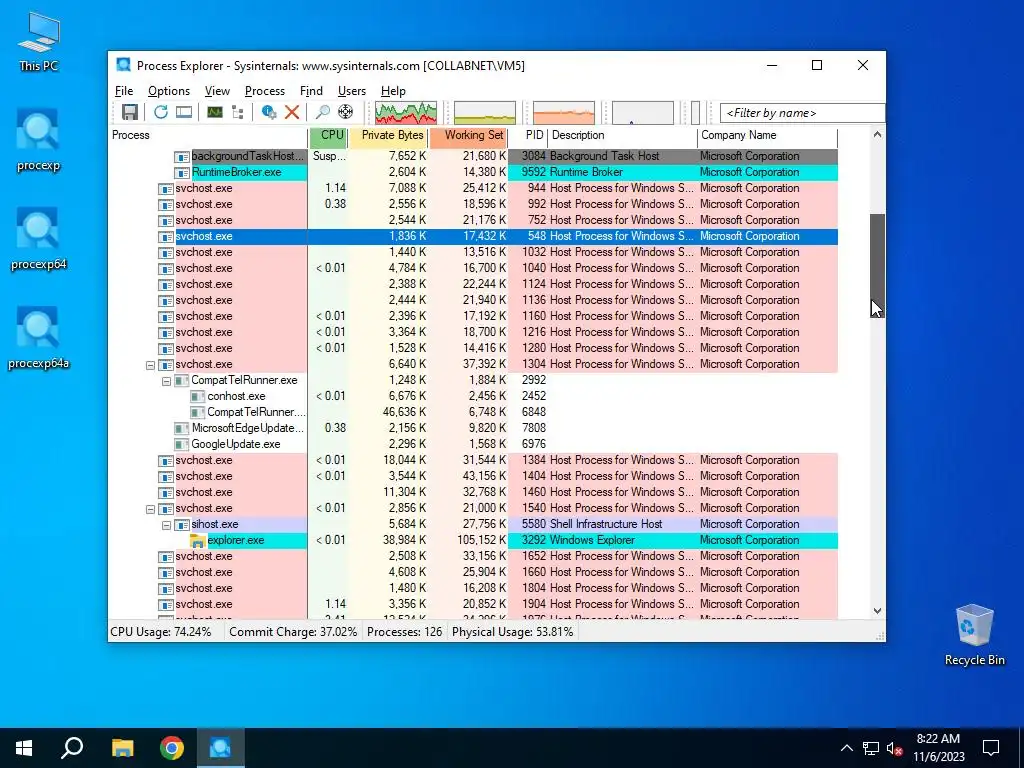Viewport: 1024px width, 768px height.
Task: Click the Process Explorer taskbar button
Action: 220,748
